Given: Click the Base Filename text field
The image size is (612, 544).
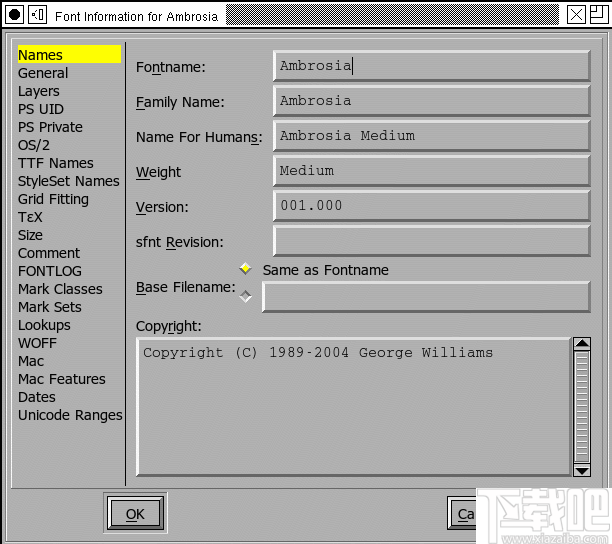Looking at the screenshot, I should click(426, 297).
